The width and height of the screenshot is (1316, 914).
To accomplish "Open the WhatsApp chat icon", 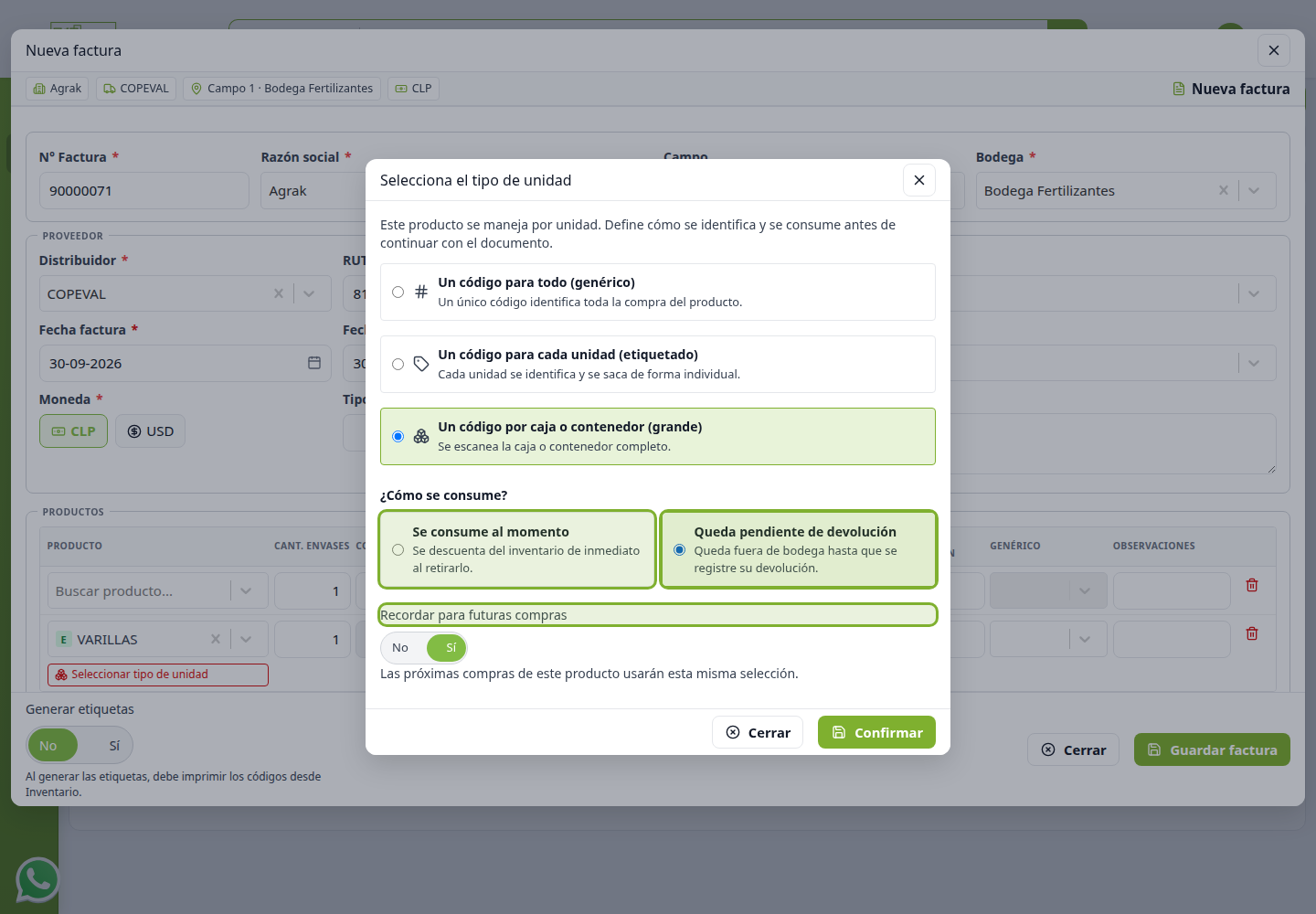I will pyautogui.click(x=37, y=880).
